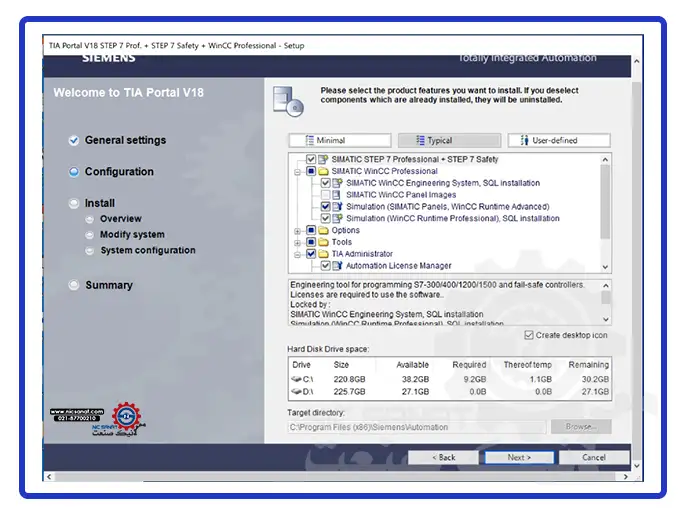Select the Typical installation preset
The image size is (686, 516).
[449, 140]
